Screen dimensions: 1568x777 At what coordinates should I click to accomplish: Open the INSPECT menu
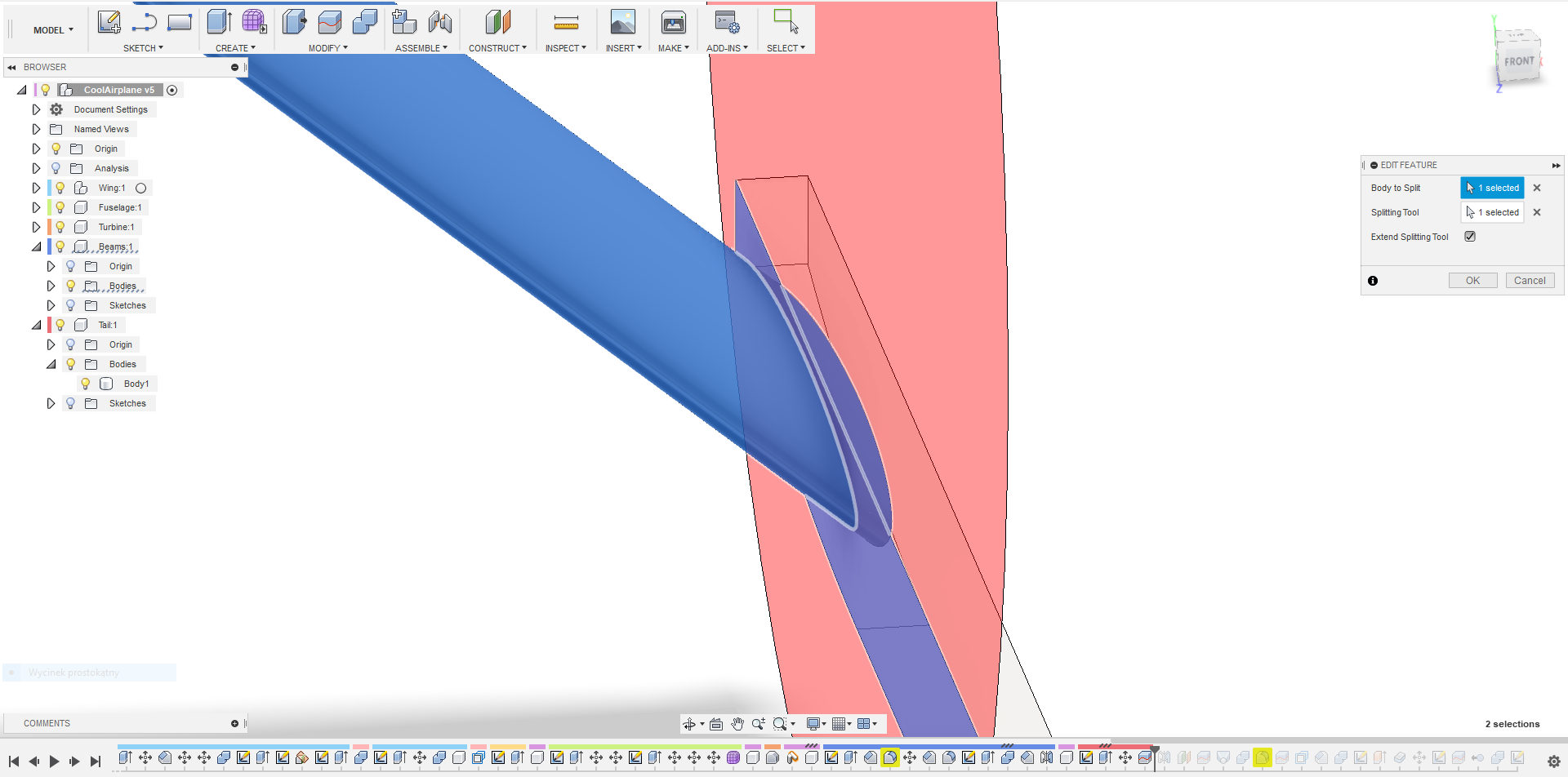[566, 48]
